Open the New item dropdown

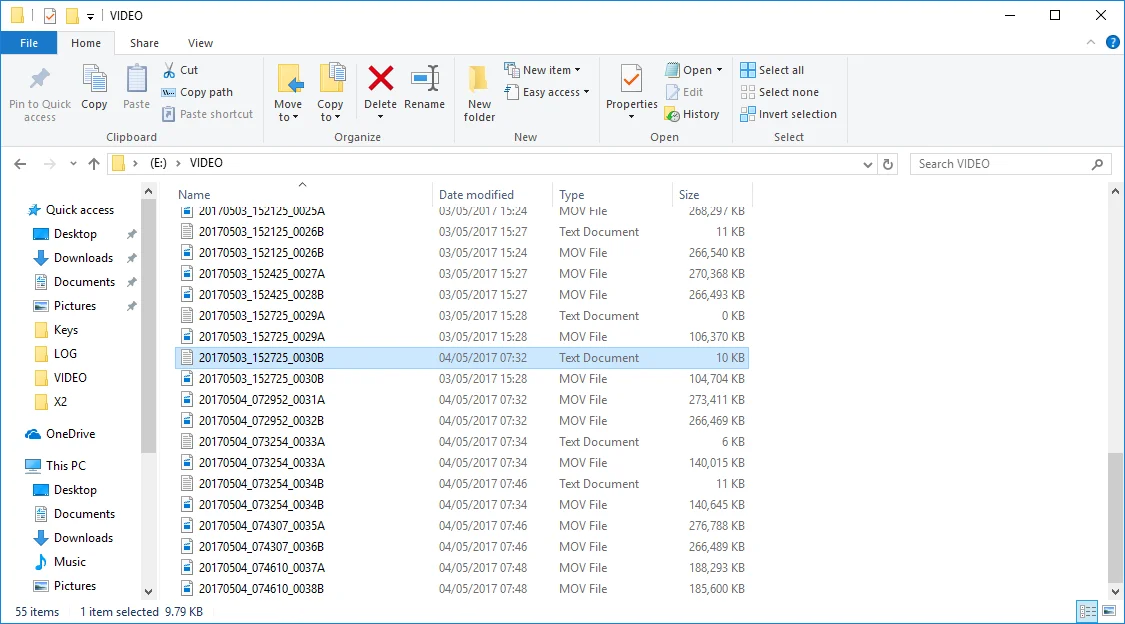pyautogui.click(x=542, y=70)
